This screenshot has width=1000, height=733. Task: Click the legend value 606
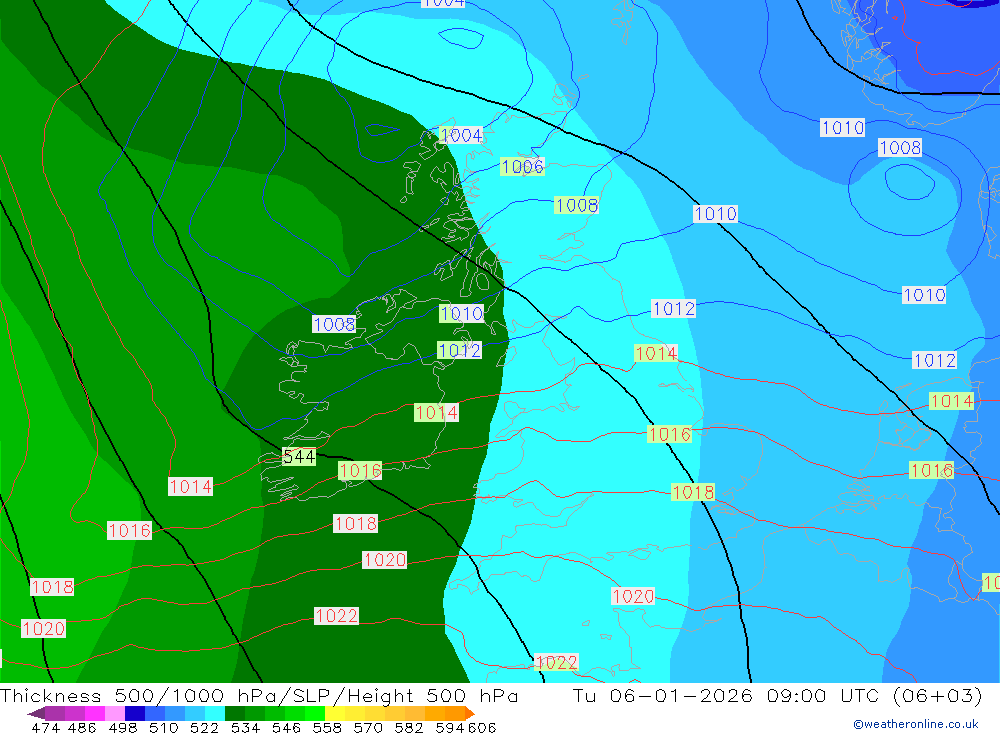[x=481, y=727]
